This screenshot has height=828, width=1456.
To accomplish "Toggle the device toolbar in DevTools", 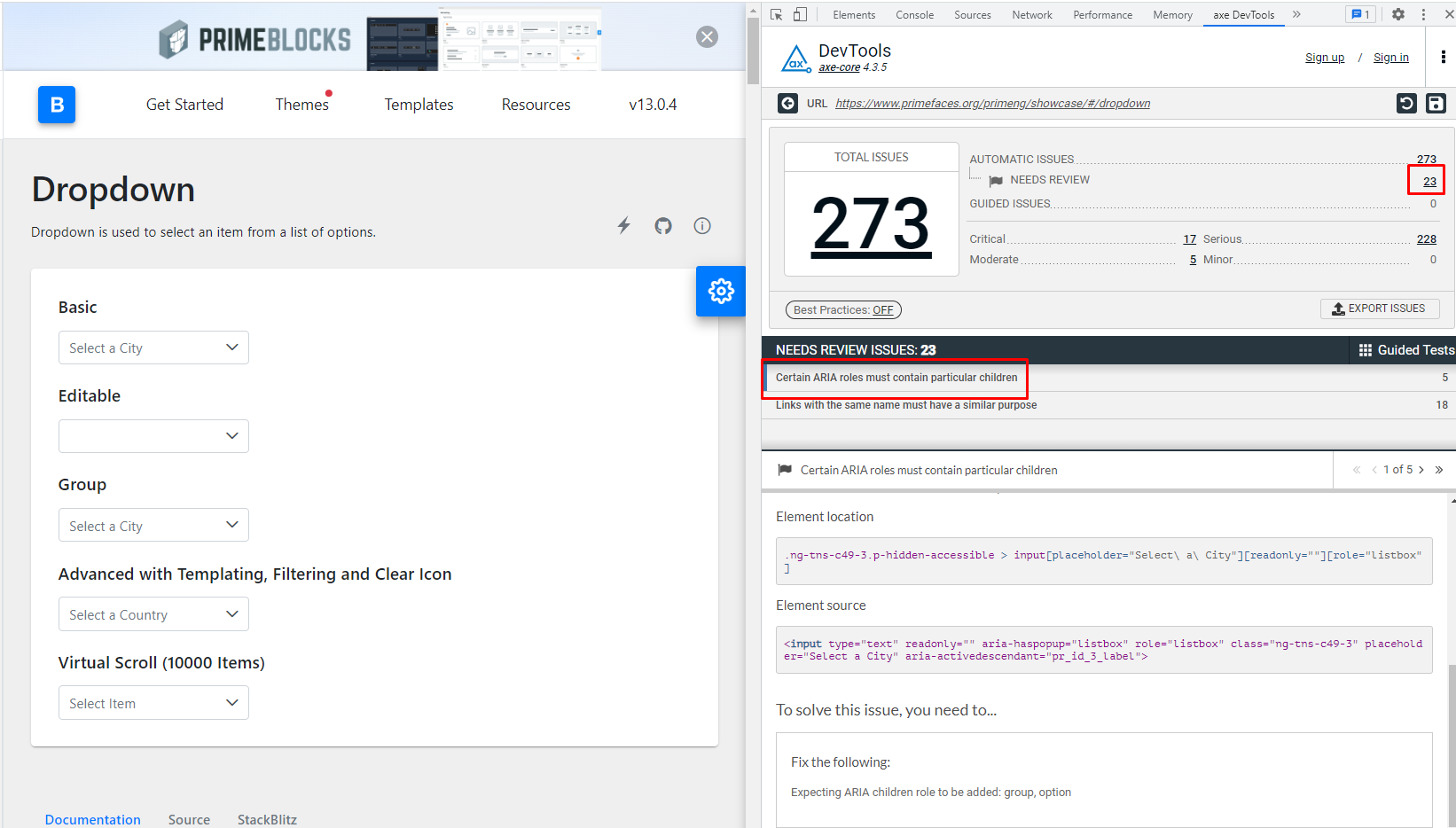I will (800, 14).
